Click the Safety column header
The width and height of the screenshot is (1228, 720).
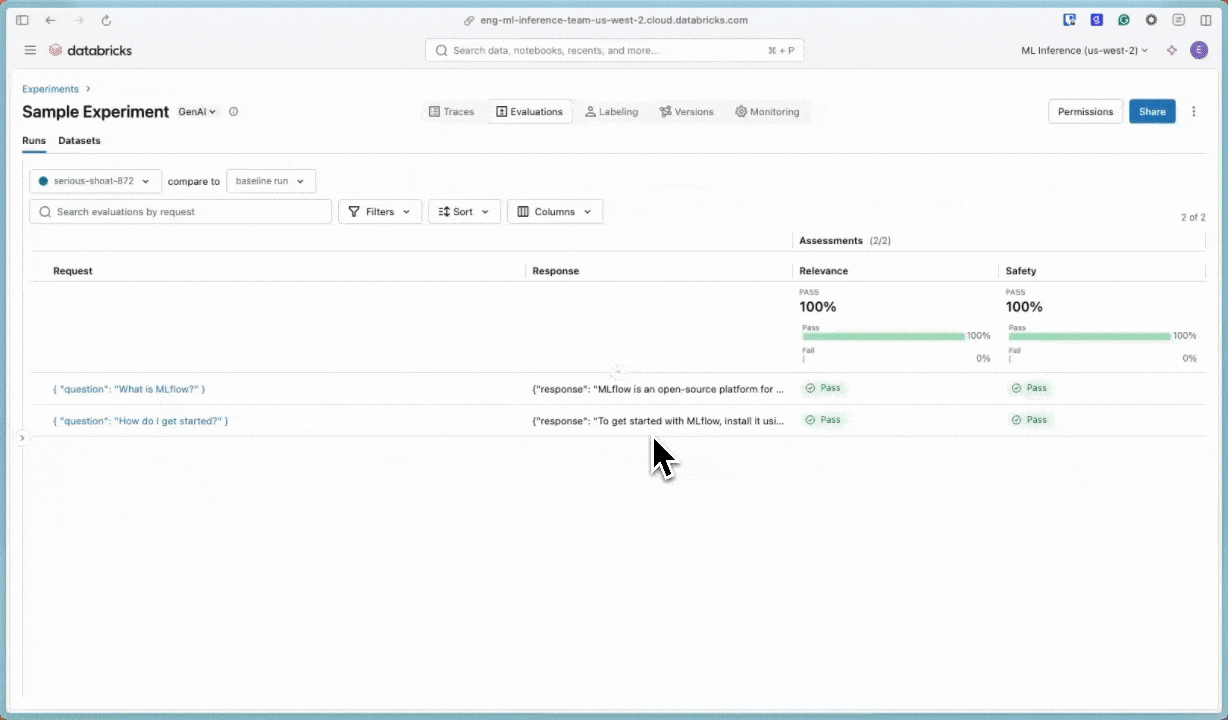pos(1021,271)
